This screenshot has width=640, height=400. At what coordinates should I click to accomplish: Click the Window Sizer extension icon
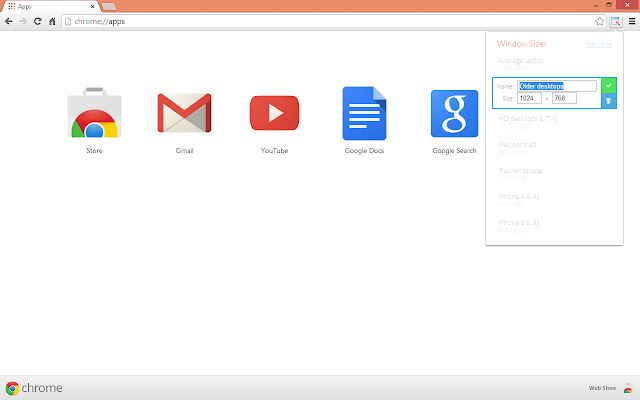click(615, 21)
